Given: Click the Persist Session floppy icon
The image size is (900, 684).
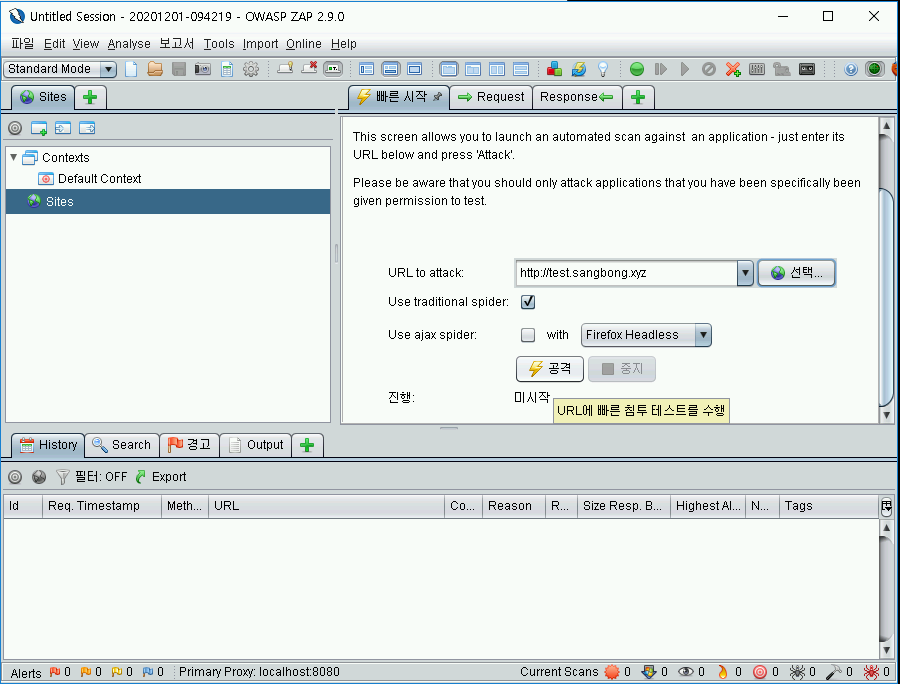Looking at the screenshot, I should 179,69.
